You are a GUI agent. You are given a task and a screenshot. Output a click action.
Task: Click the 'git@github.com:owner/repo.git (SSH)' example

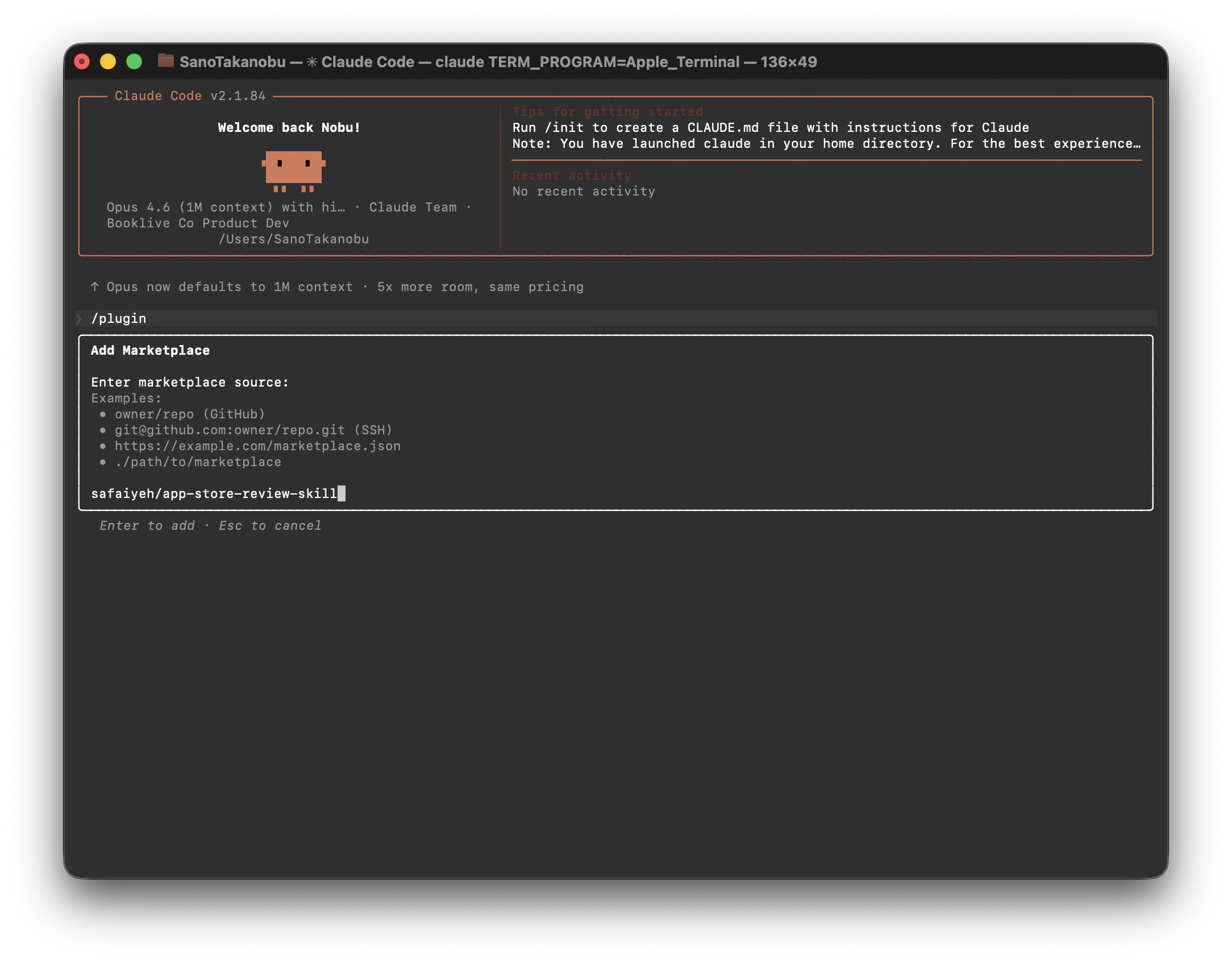(x=253, y=430)
